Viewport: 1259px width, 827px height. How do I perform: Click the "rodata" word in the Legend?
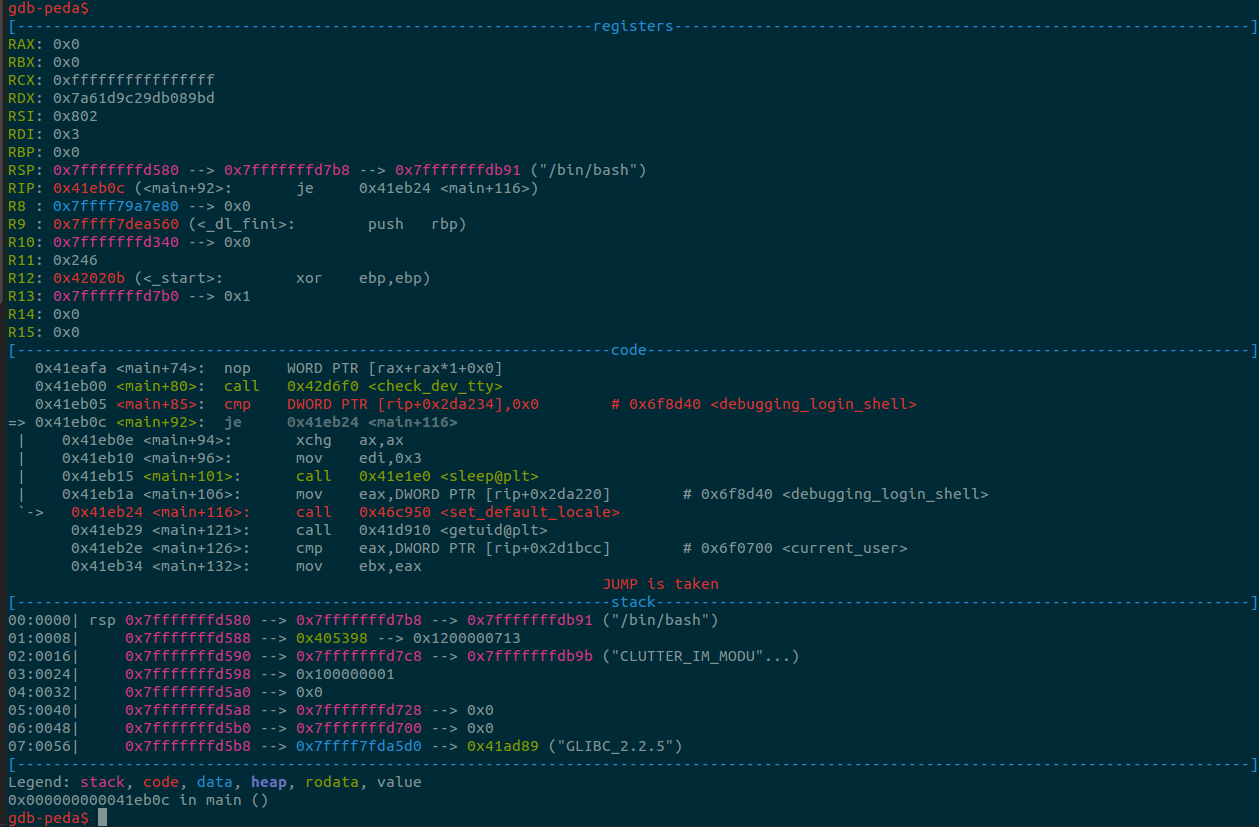[332, 782]
